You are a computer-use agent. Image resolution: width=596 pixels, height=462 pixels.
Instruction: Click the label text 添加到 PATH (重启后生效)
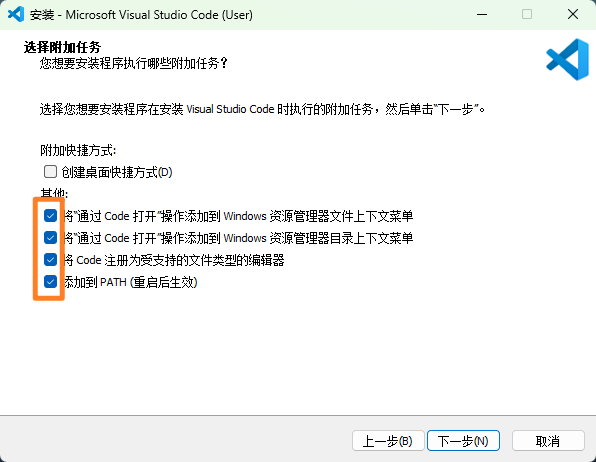pyautogui.click(x=131, y=282)
